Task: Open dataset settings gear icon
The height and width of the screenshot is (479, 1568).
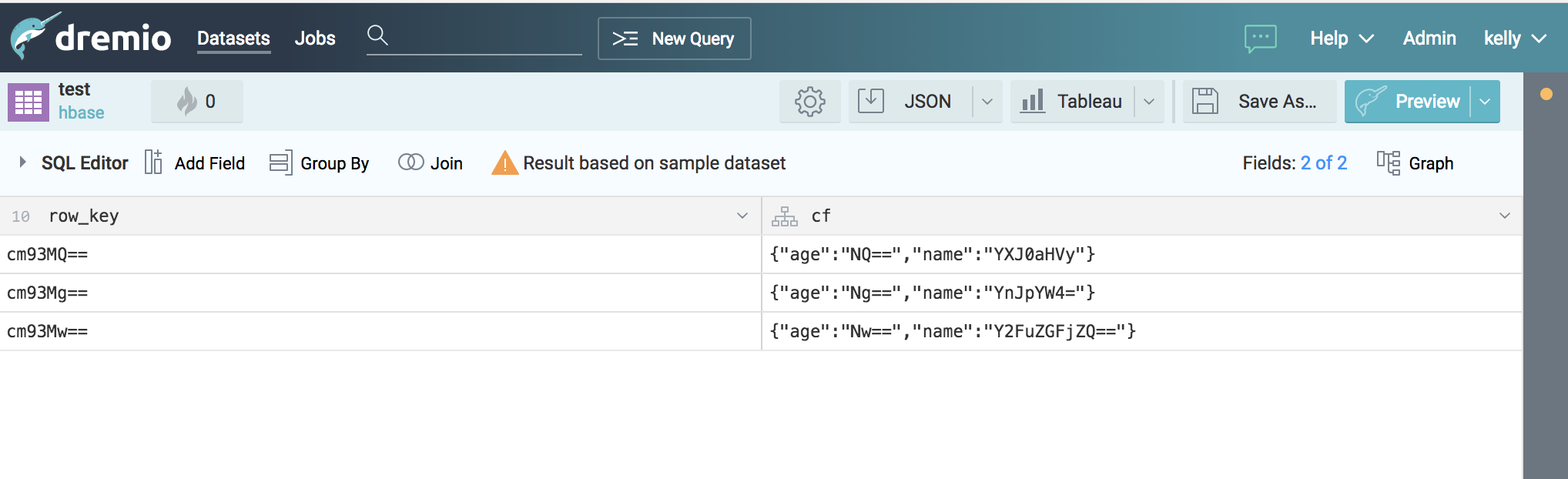Action: 809,102
